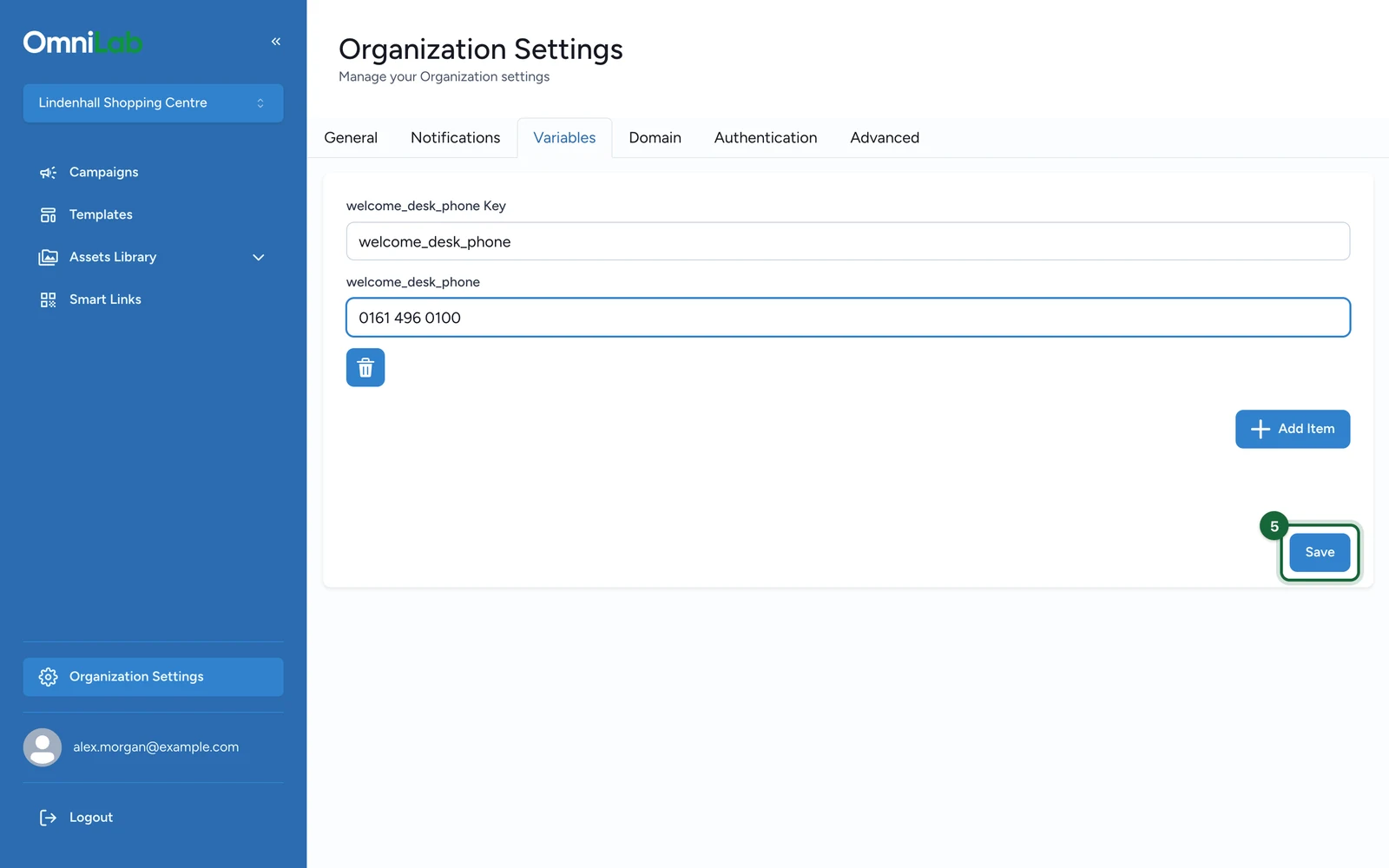Click the Templates layout icon

click(x=48, y=215)
